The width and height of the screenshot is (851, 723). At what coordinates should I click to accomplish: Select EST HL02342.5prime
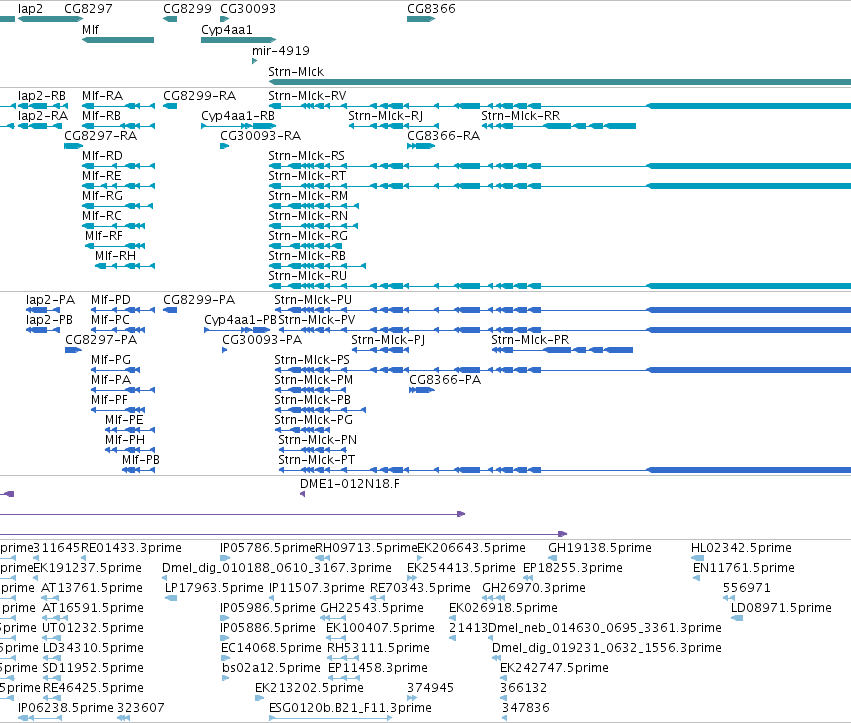(x=741, y=548)
